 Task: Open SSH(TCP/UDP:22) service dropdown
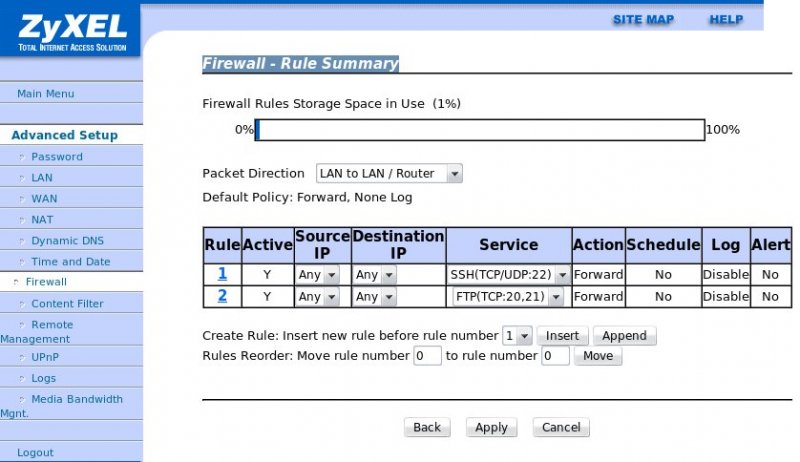coord(508,275)
